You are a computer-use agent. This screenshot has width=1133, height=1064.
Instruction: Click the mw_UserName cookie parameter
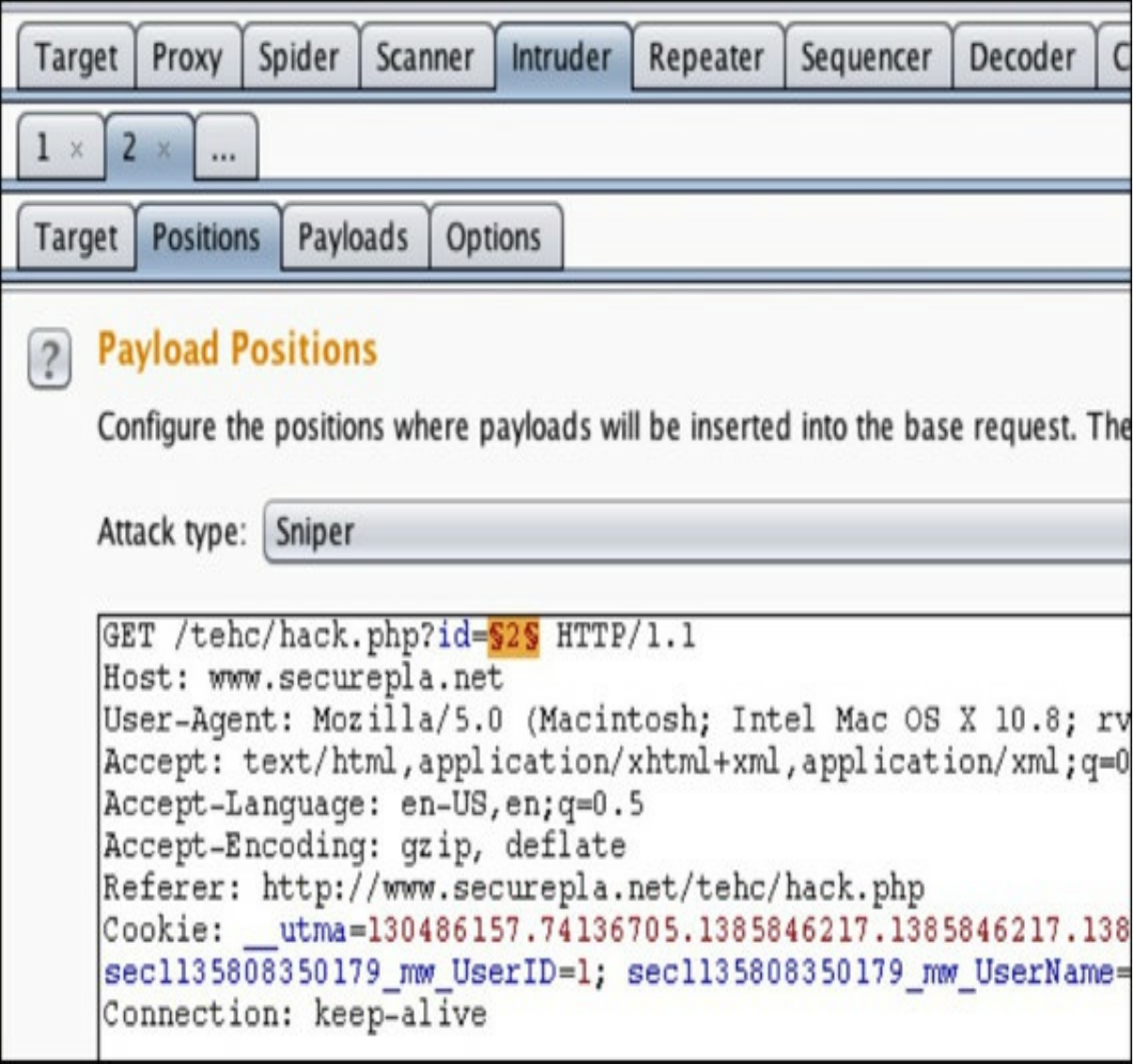point(878,972)
